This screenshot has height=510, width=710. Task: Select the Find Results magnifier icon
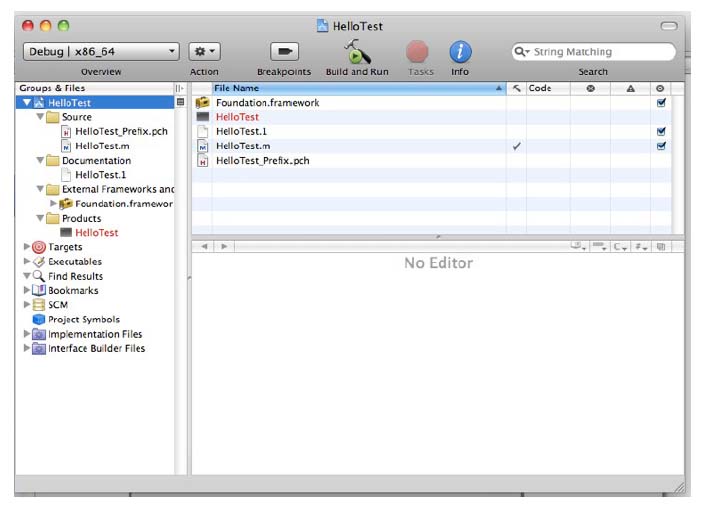pos(39,276)
